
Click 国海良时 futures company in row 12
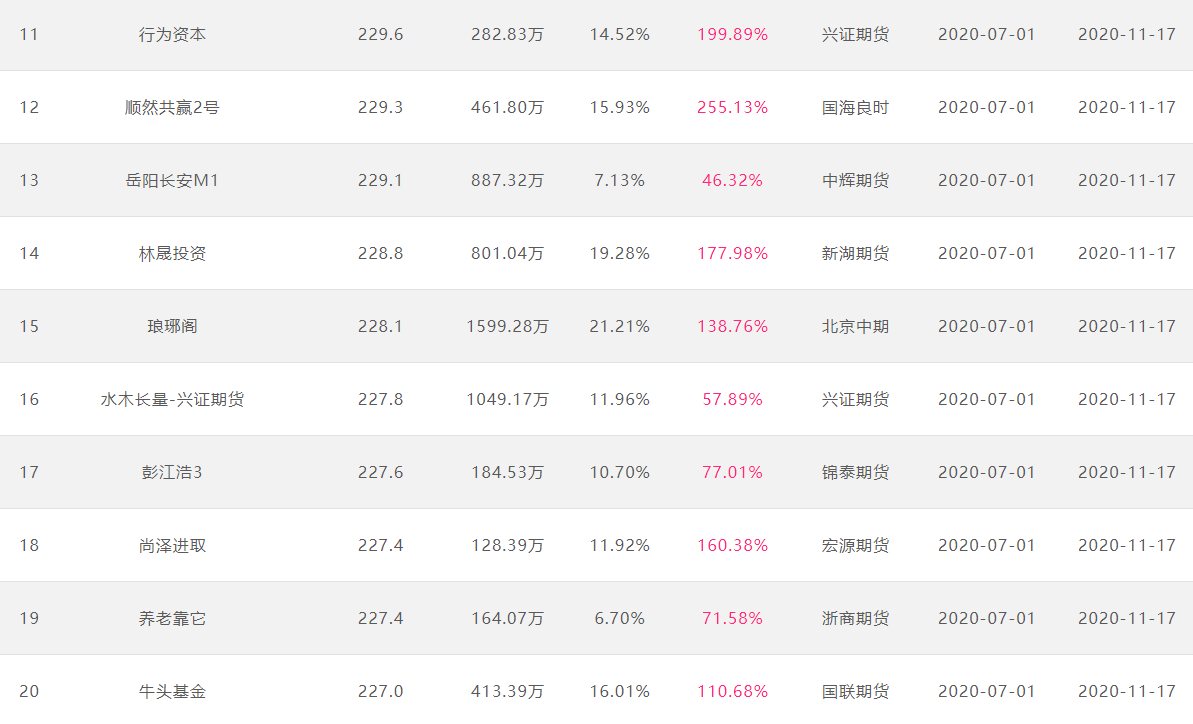click(x=855, y=108)
